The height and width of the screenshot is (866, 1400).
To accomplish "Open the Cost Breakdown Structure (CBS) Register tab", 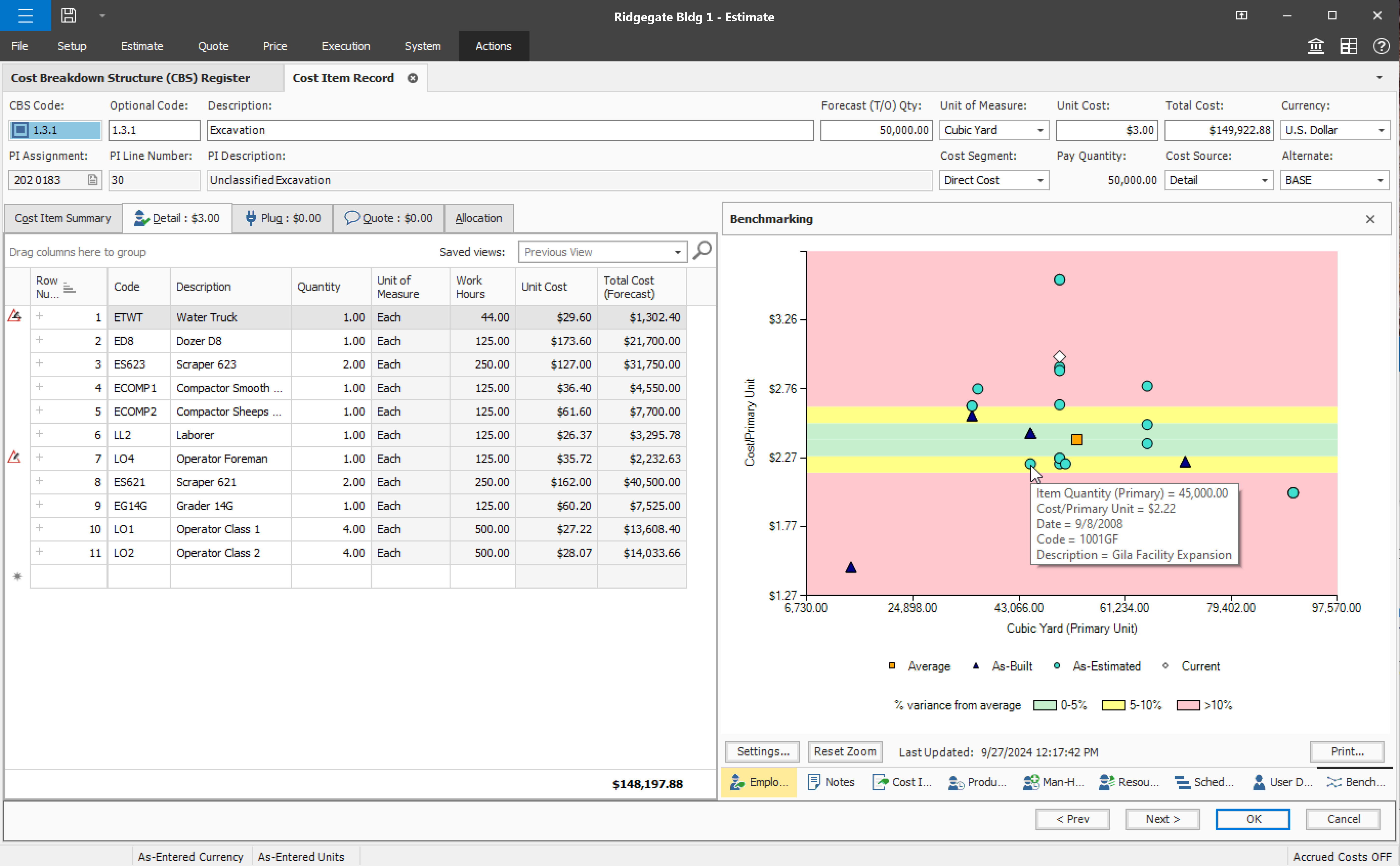I will coord(130,77).
